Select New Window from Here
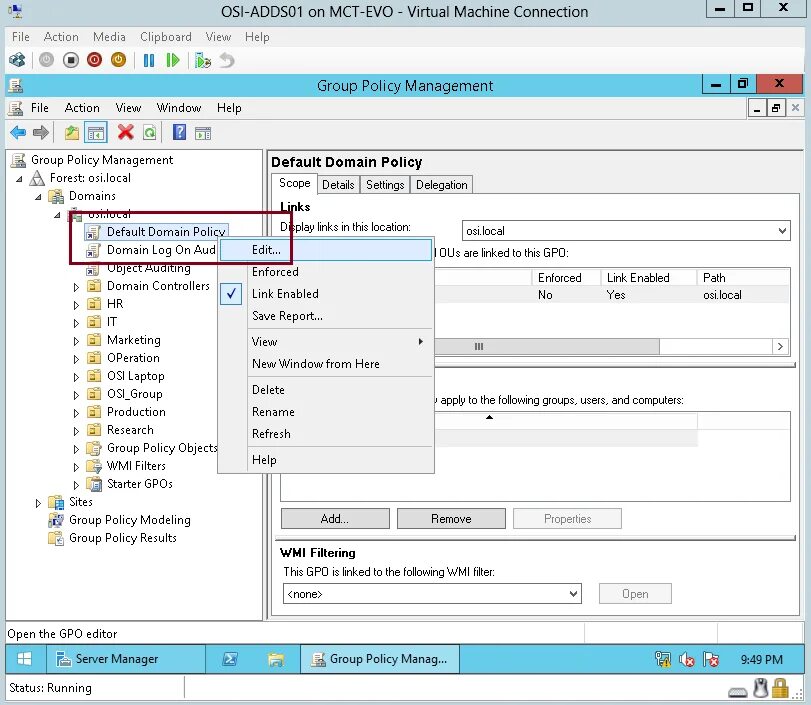This screenshot has height=705, width=811. (x=326, y=364)
